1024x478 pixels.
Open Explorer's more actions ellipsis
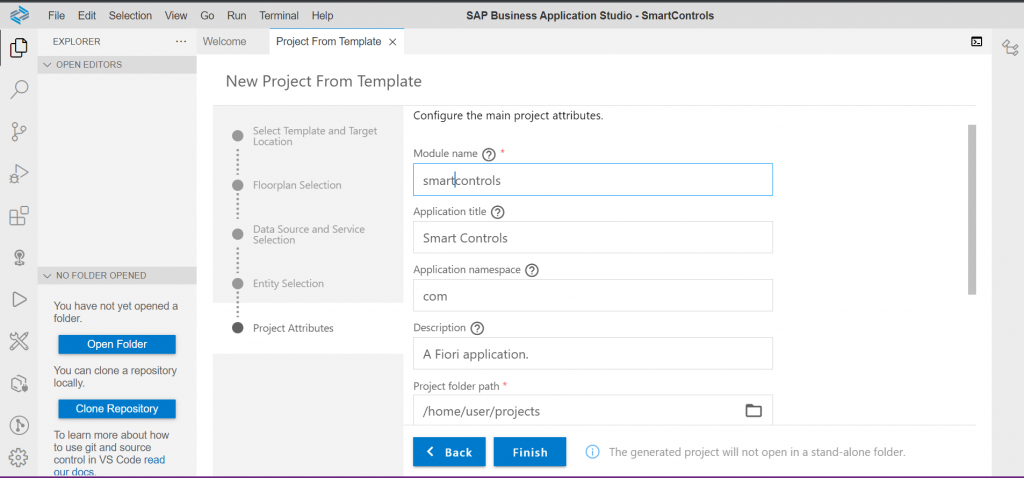point(181,41)
